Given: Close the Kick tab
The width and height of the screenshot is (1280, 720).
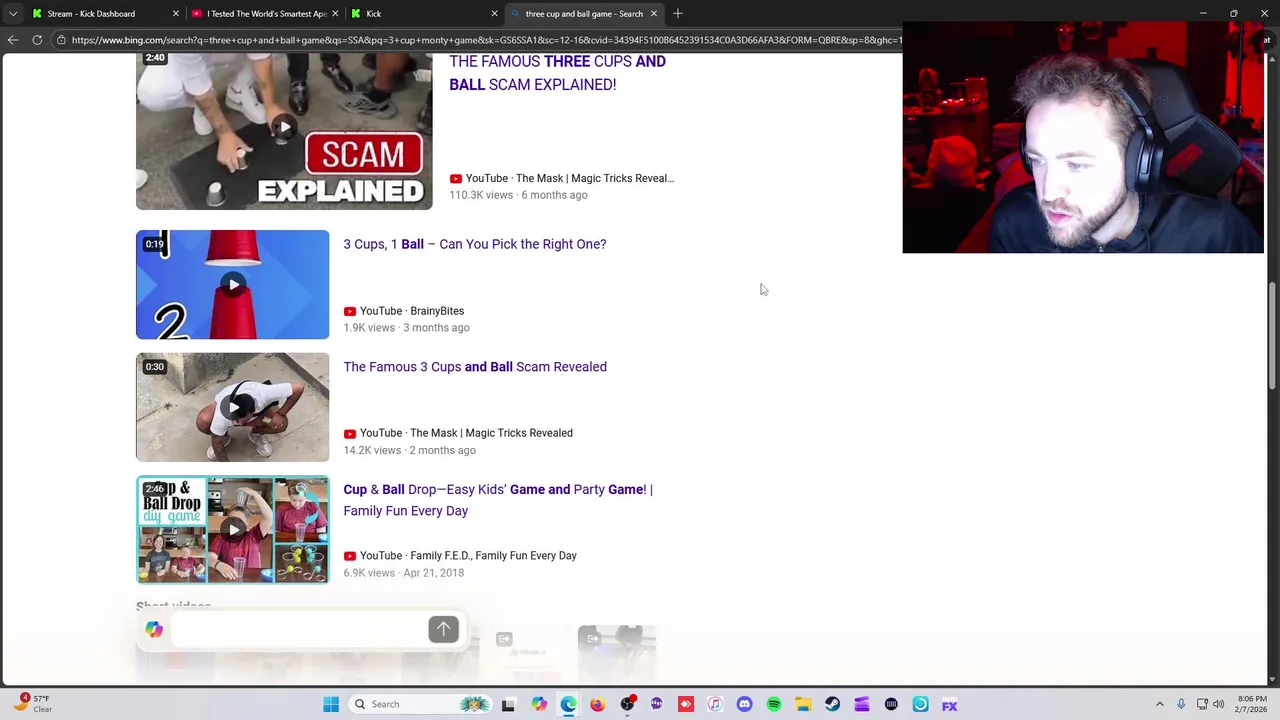Looking at the screenshot, I should click(x=494, y=13).
